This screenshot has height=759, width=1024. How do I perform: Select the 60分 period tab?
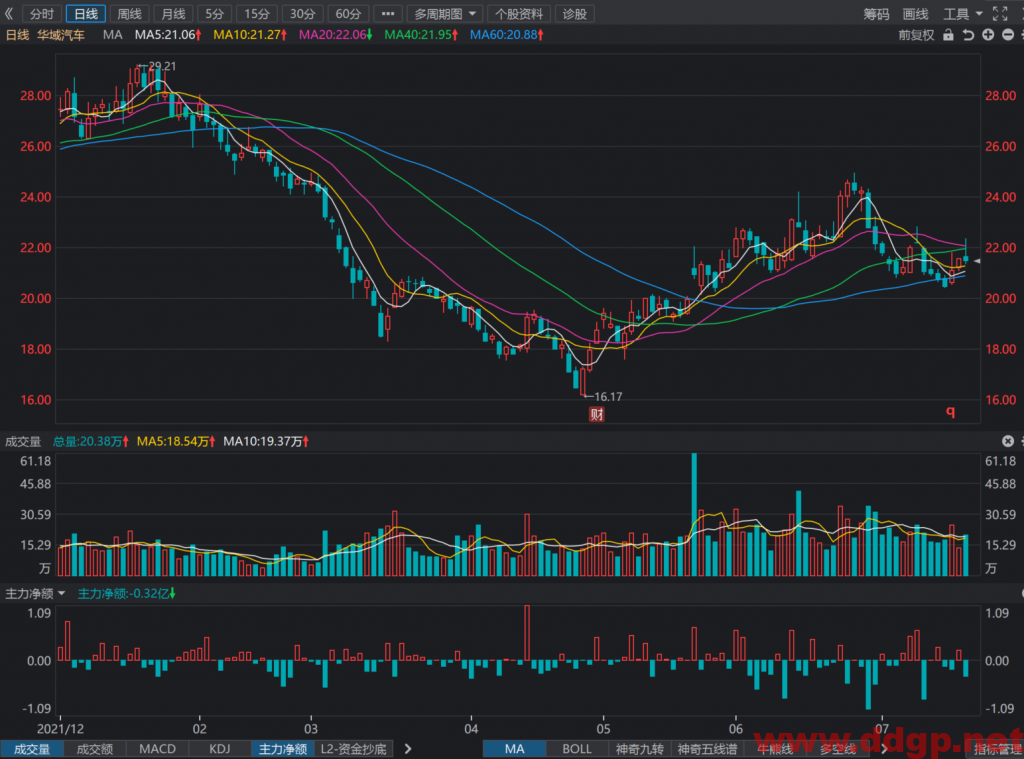coord(348,14)
